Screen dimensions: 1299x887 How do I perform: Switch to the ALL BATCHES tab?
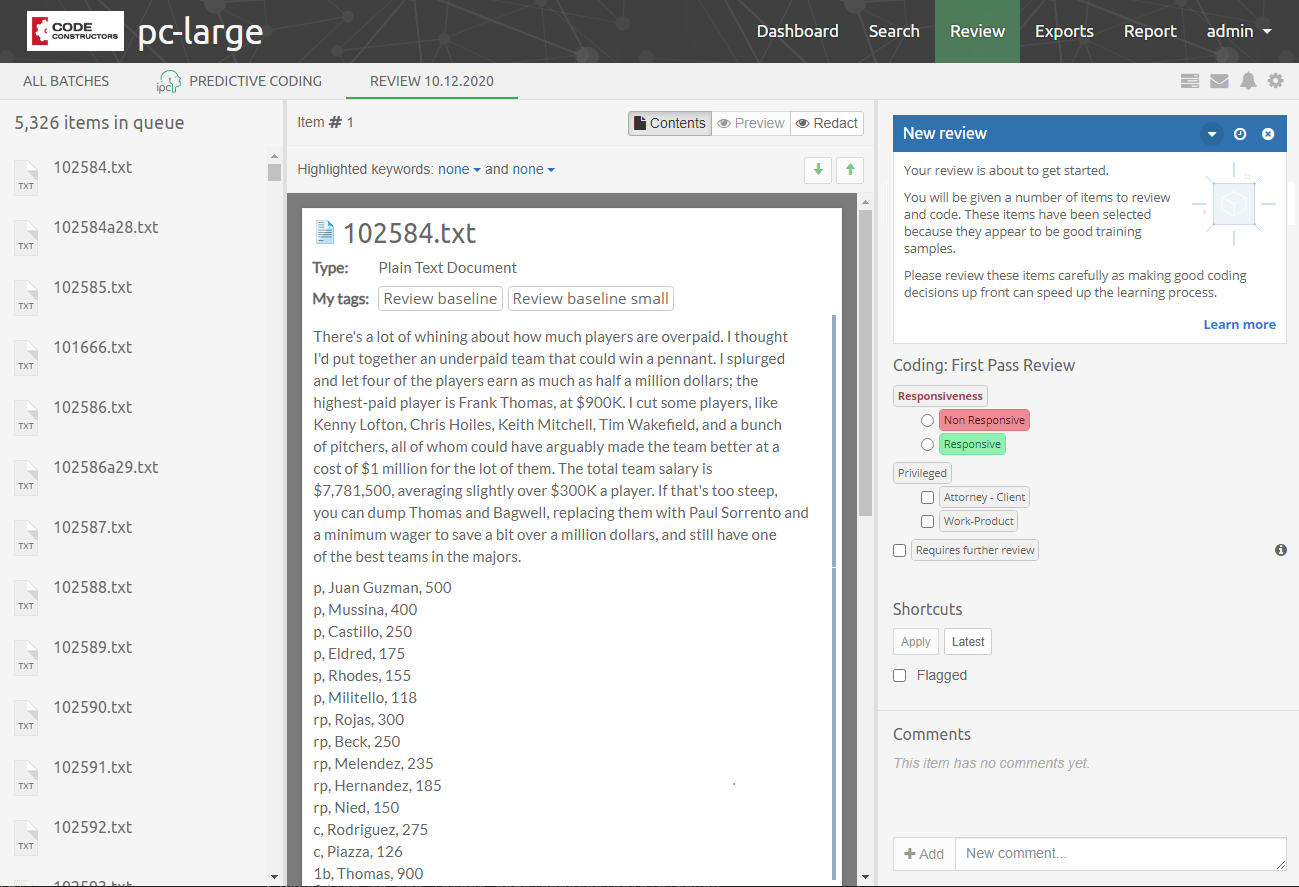coord(66,81)
